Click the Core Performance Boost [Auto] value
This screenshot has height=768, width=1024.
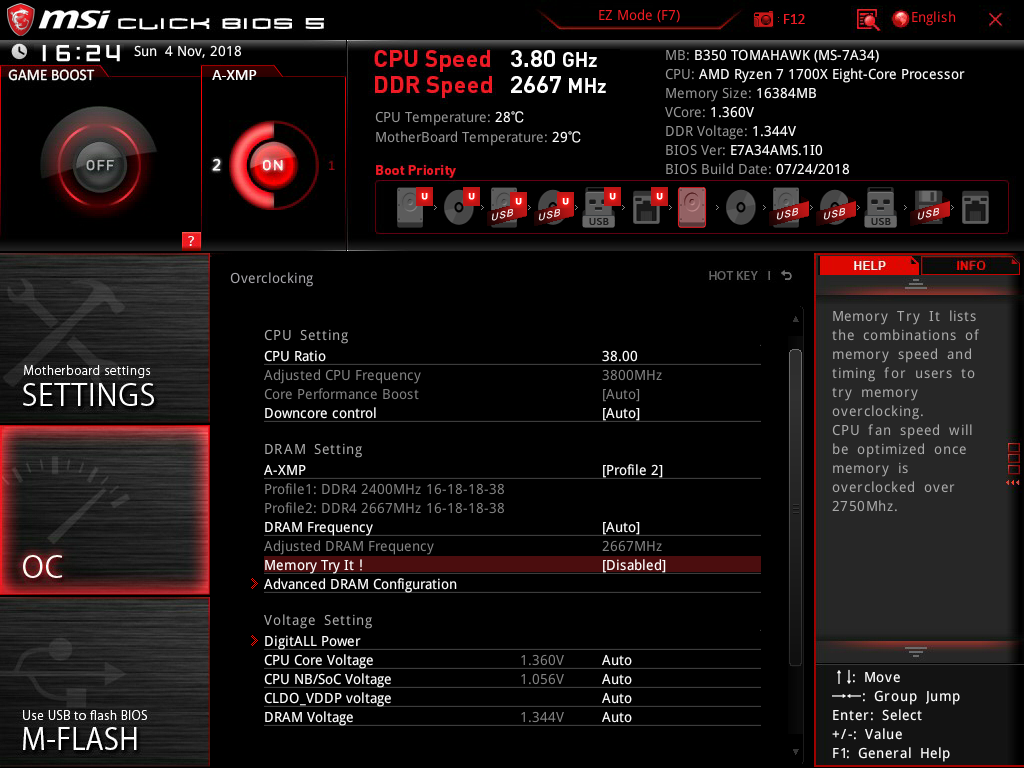[x=620, y=394]
